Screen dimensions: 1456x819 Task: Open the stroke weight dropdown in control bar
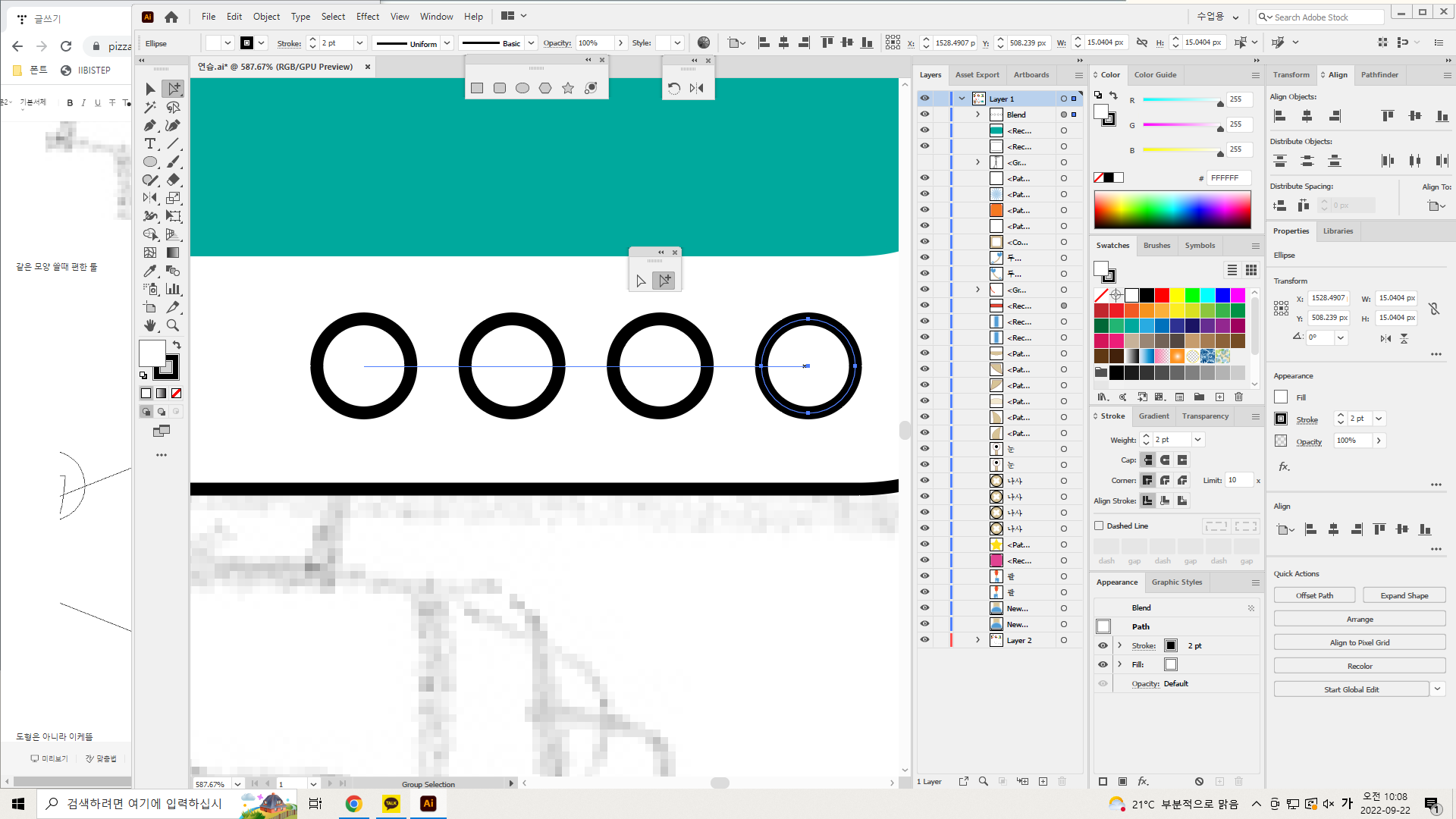pyautogui.click(x=360, y=43)
